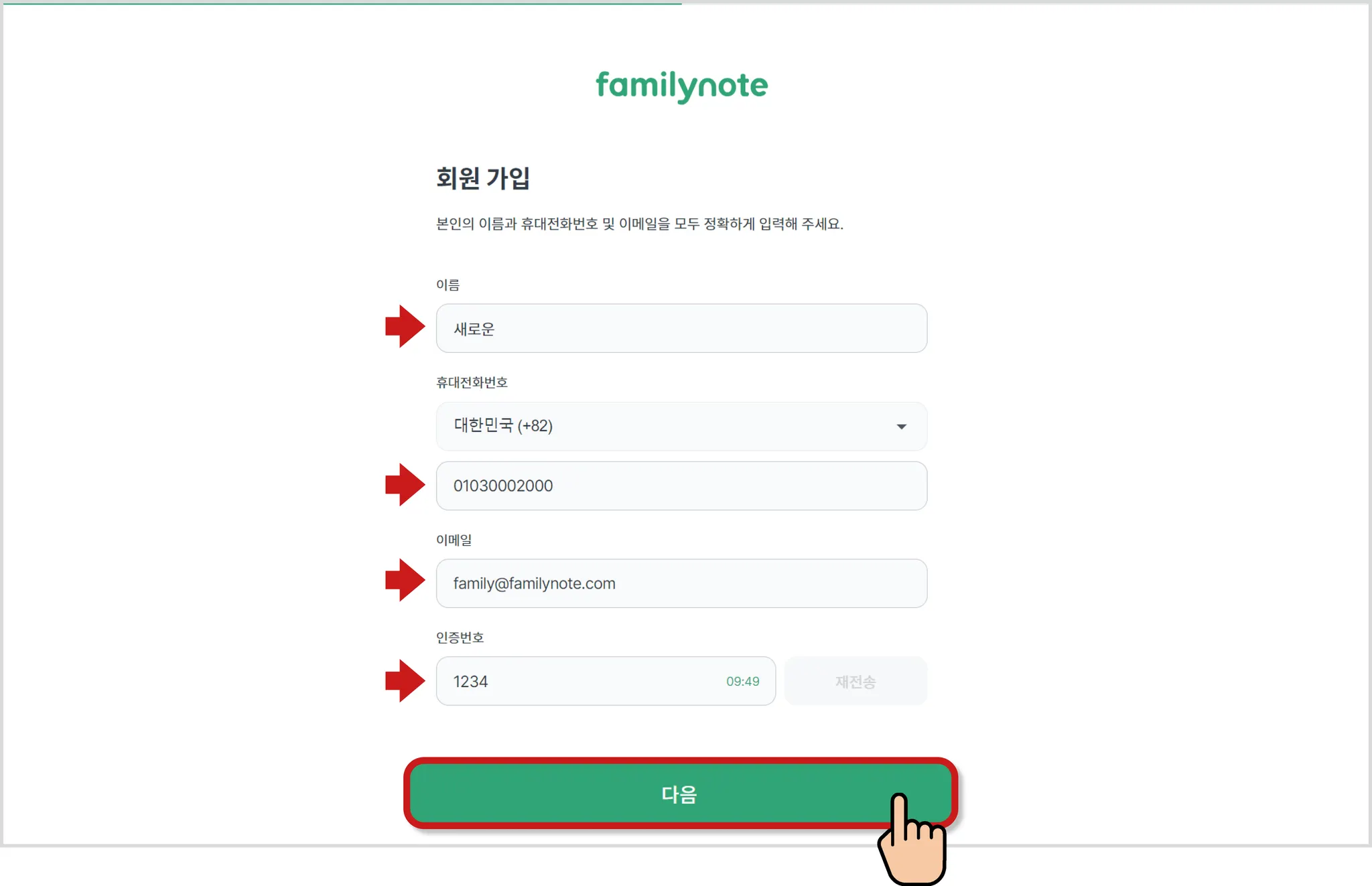Click the red arrow beside the name field

[x=405, y=327]
